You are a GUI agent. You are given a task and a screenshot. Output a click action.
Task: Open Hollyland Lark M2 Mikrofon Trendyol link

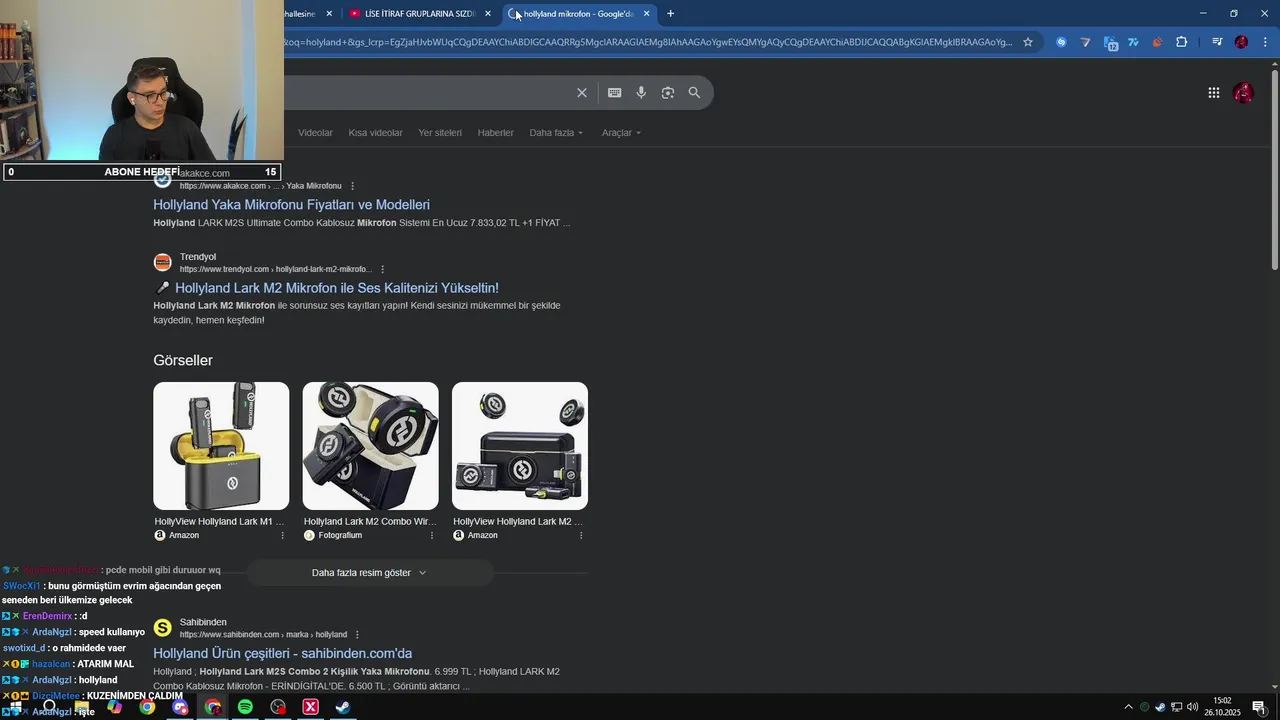[x=337, y=288]
